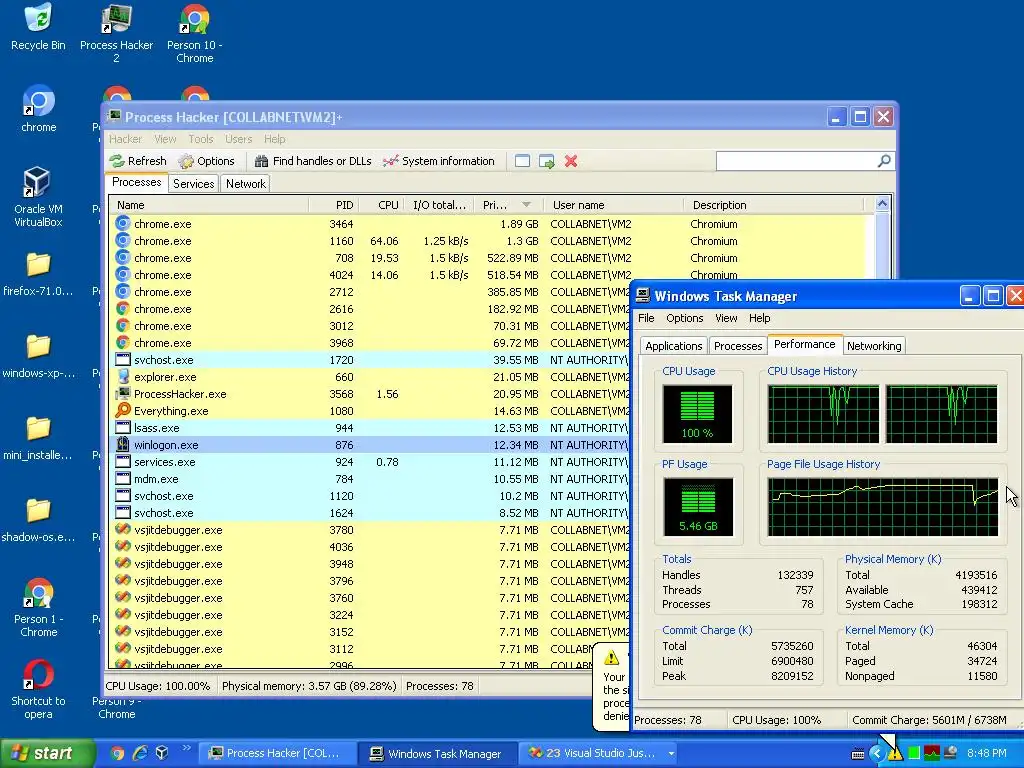Open Options in Process Hacker toolbar
Screen dimensions: 1024x768
[x=206, y=161]
